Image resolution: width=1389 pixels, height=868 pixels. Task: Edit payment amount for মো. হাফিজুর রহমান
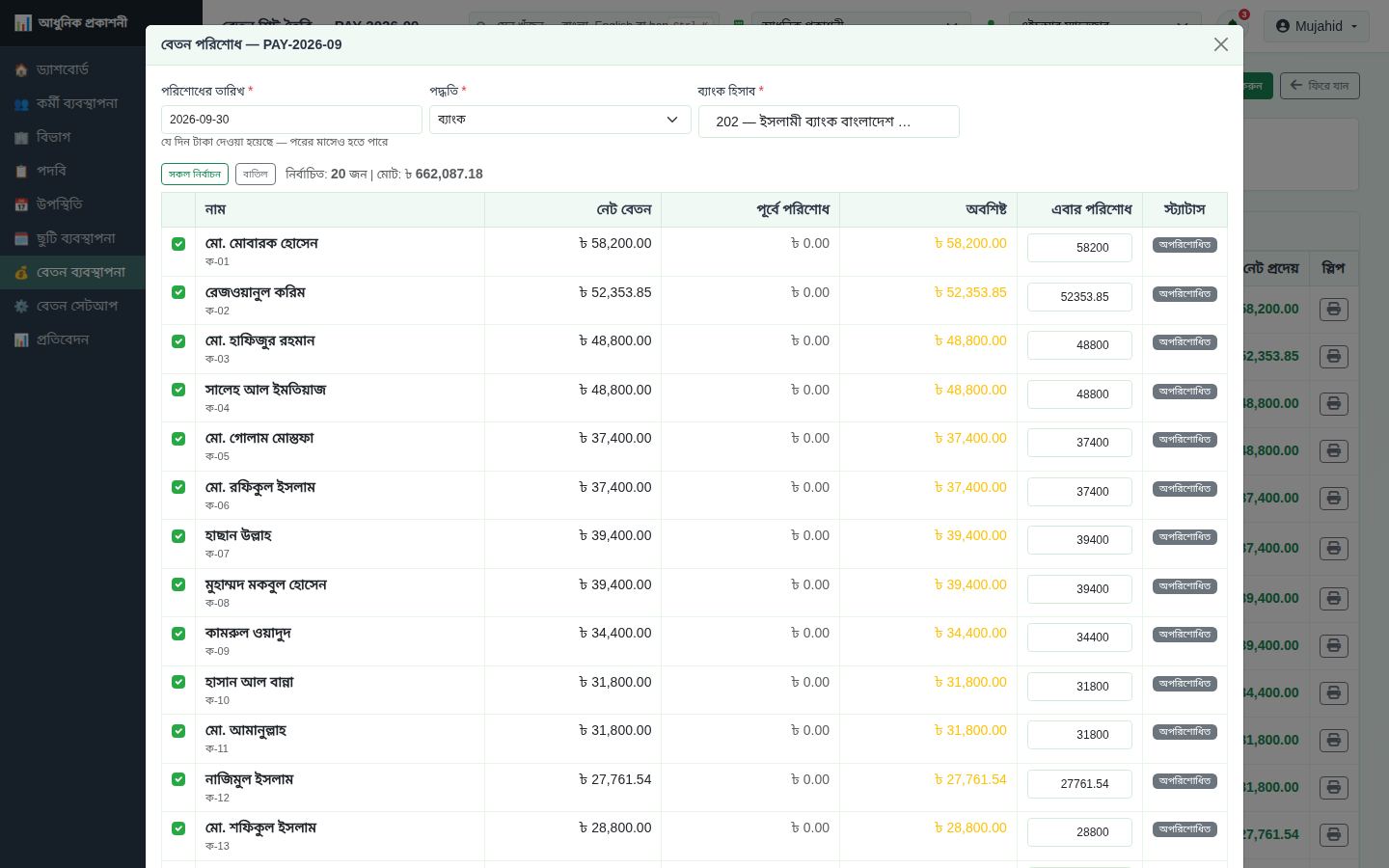(x=1079, y=345)
